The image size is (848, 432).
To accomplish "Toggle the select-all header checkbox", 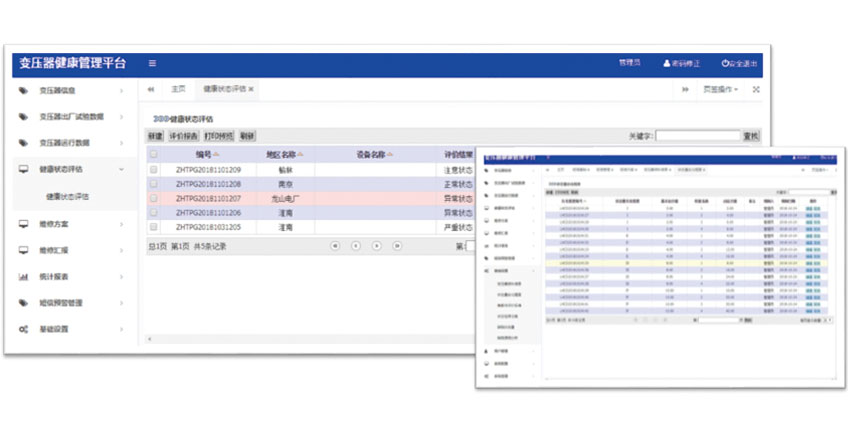I will coord(153,155).
